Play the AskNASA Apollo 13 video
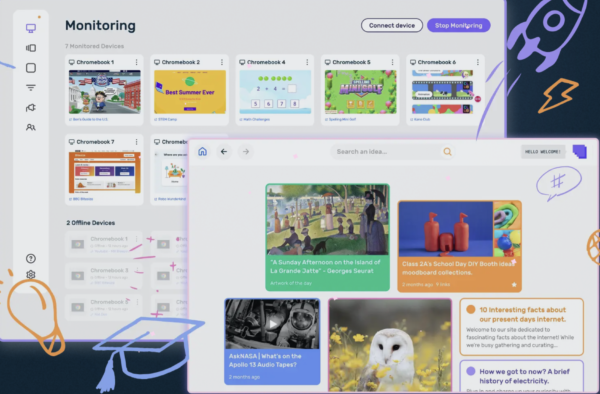 pyautogui.click(x=272, y=324)
